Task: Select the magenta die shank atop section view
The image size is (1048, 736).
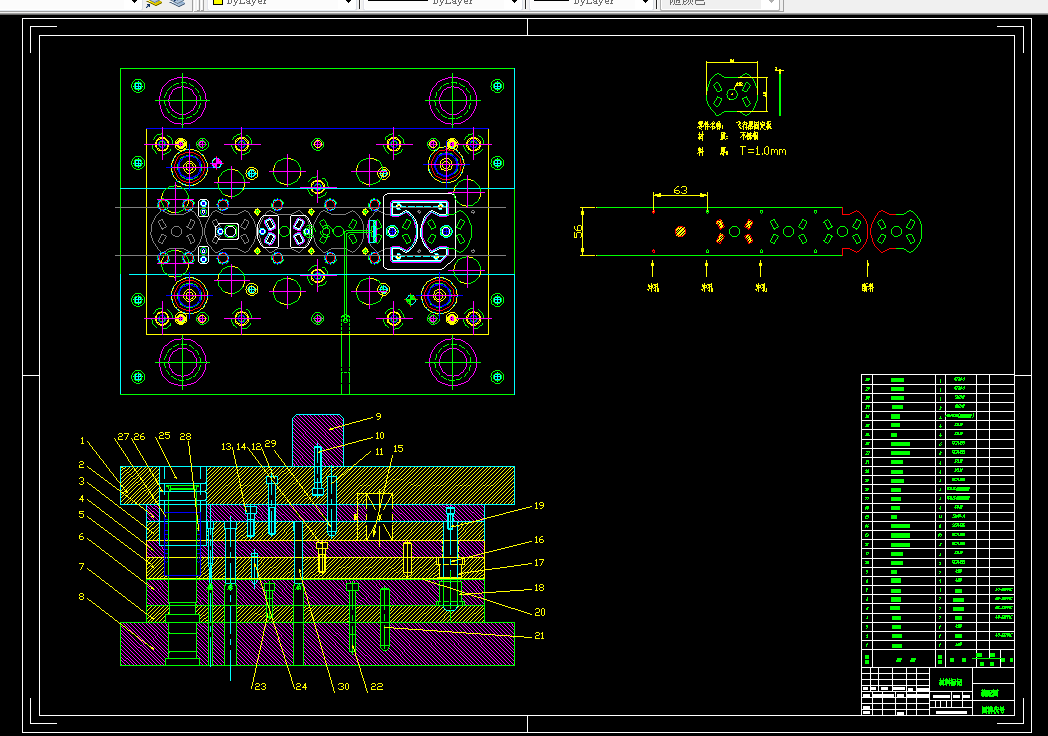Action: 317,441
